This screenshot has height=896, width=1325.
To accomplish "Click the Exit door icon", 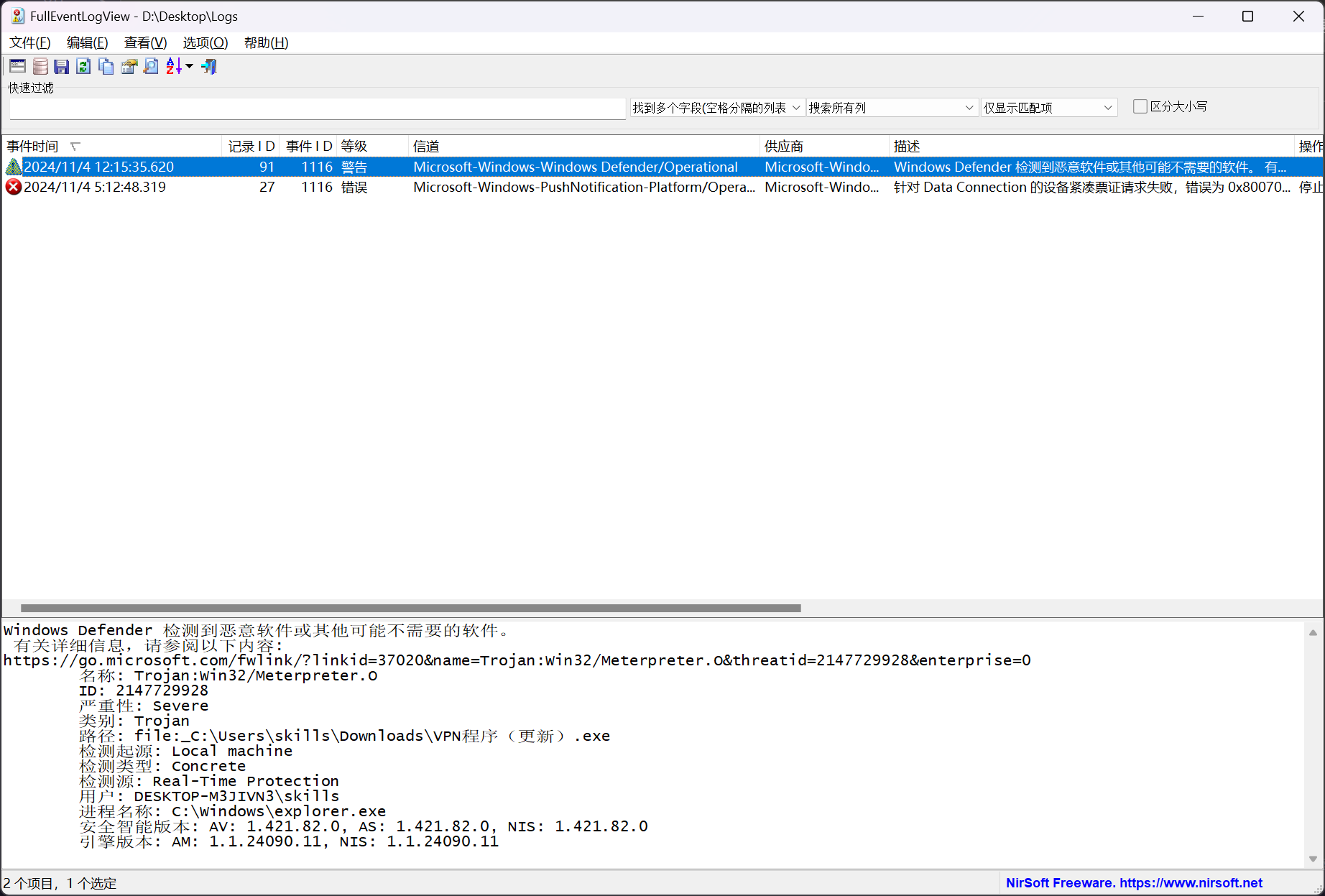I will tap(209, 67).
